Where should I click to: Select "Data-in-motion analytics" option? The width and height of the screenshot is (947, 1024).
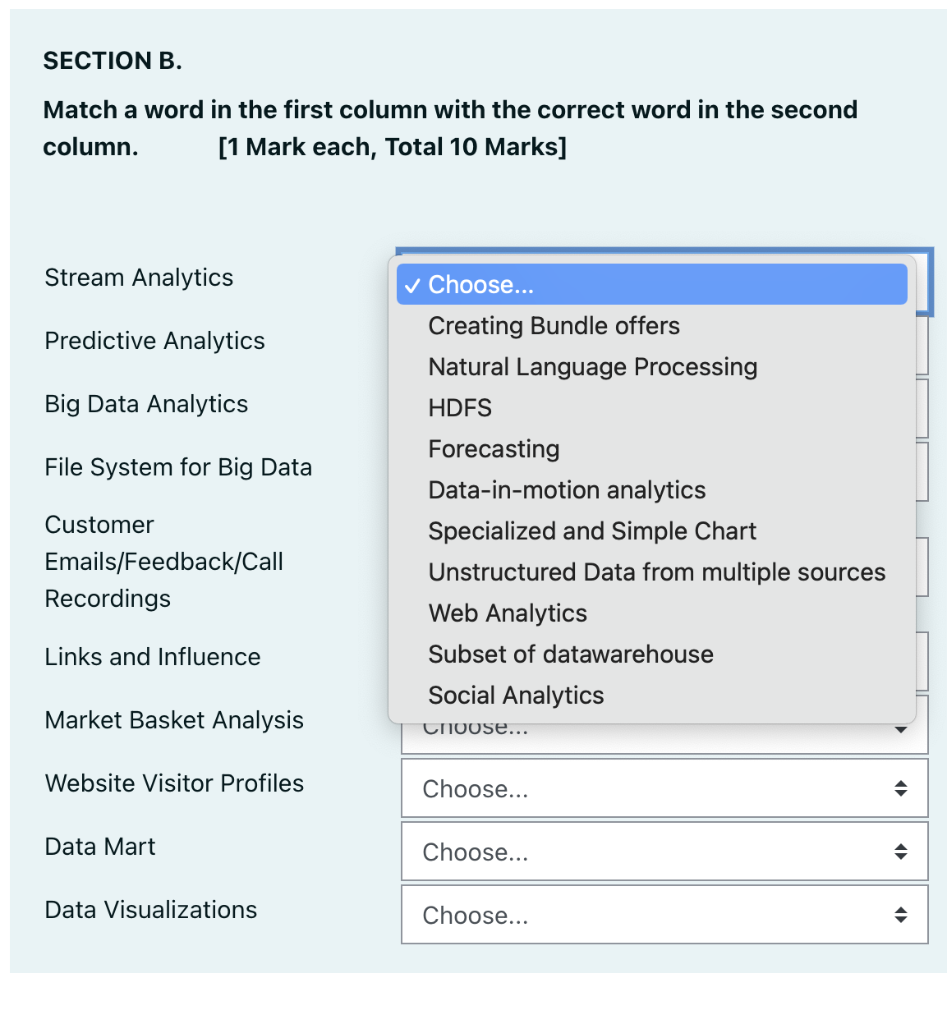pos(566,490)
